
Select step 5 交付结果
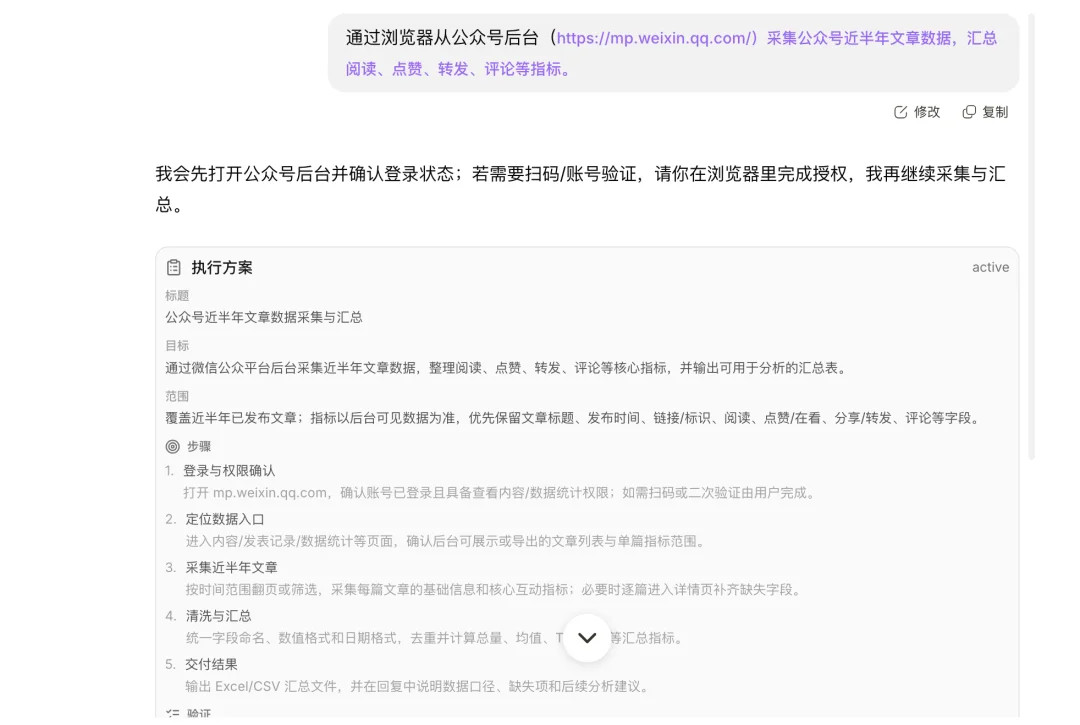[x=211, y=664]
